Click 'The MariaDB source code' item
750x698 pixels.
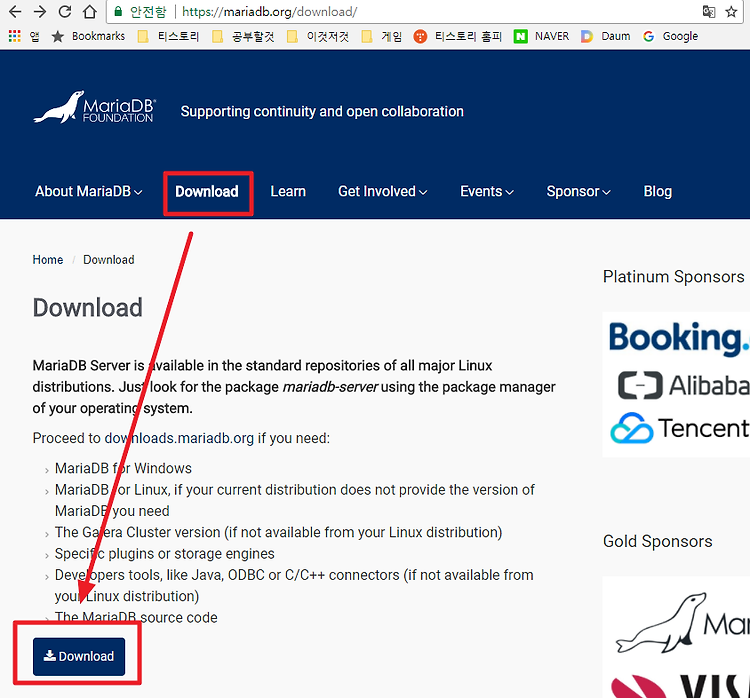[136, 617]
